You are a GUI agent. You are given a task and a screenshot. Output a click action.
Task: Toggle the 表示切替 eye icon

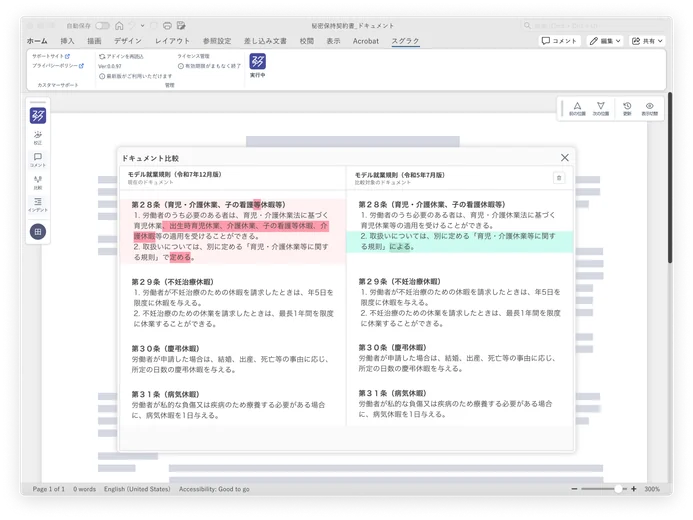coord(650,108)
